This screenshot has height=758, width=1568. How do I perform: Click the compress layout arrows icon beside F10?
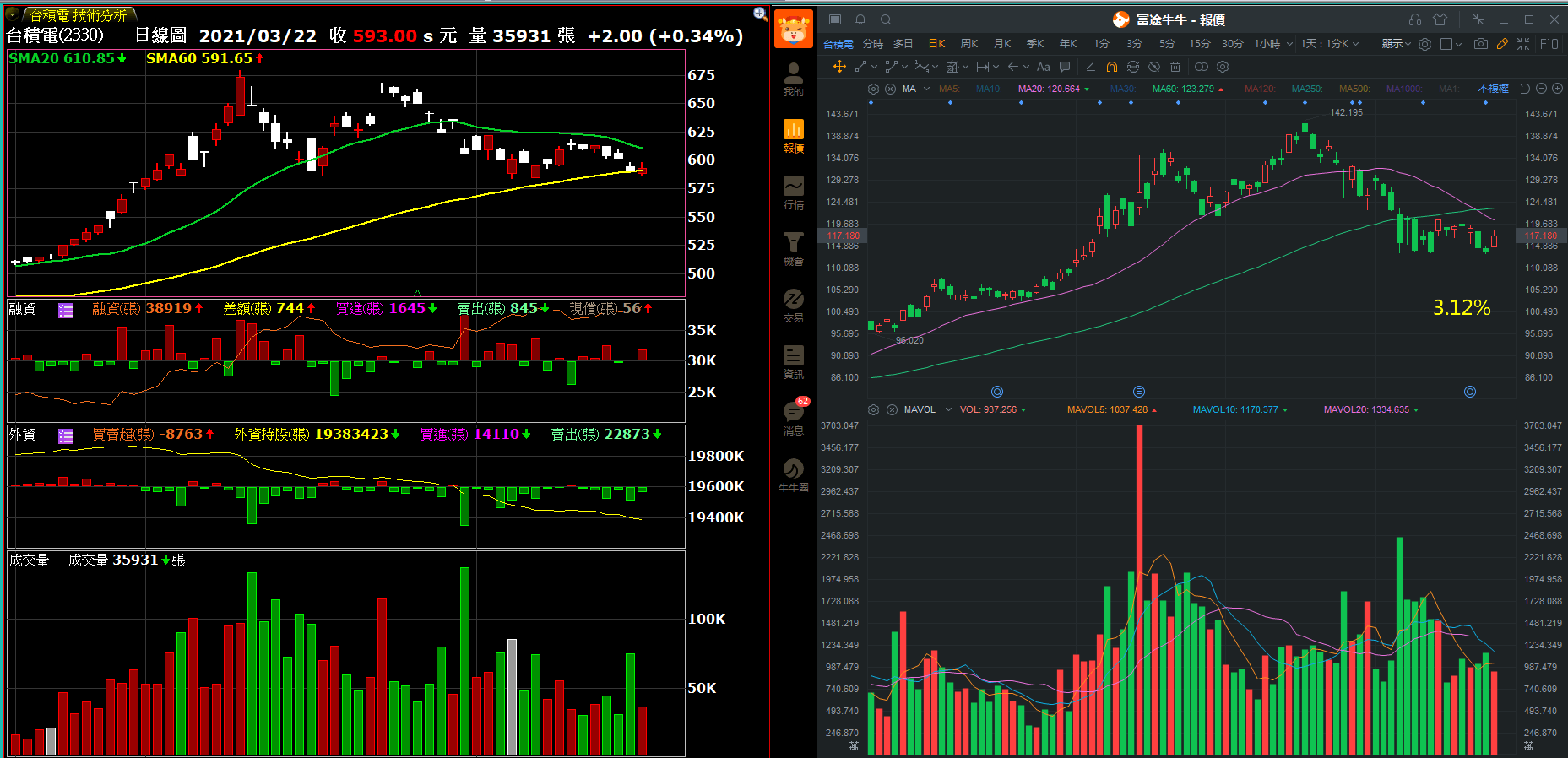click(1523, 44)
